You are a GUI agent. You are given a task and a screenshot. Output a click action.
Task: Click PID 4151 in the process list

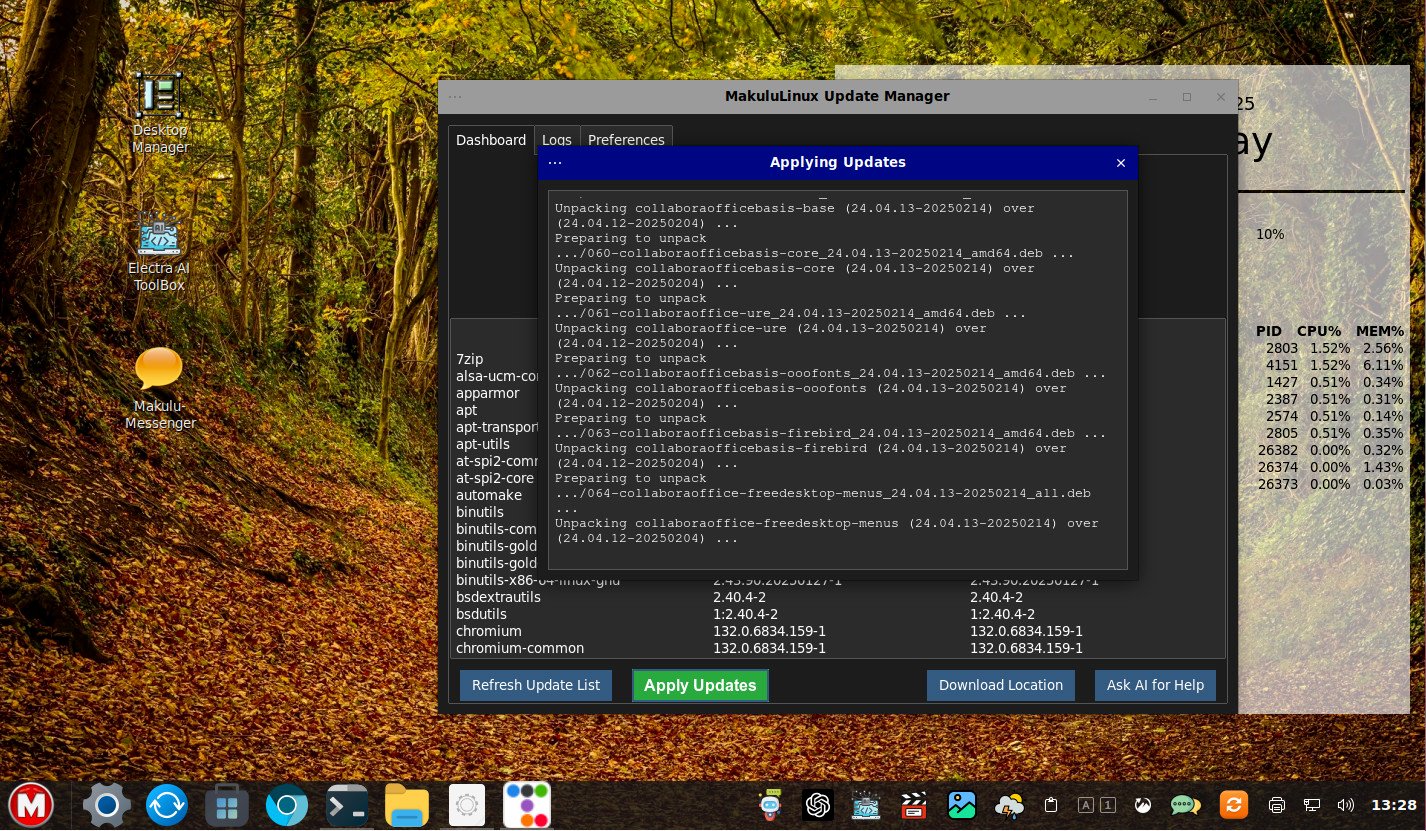1281,365
